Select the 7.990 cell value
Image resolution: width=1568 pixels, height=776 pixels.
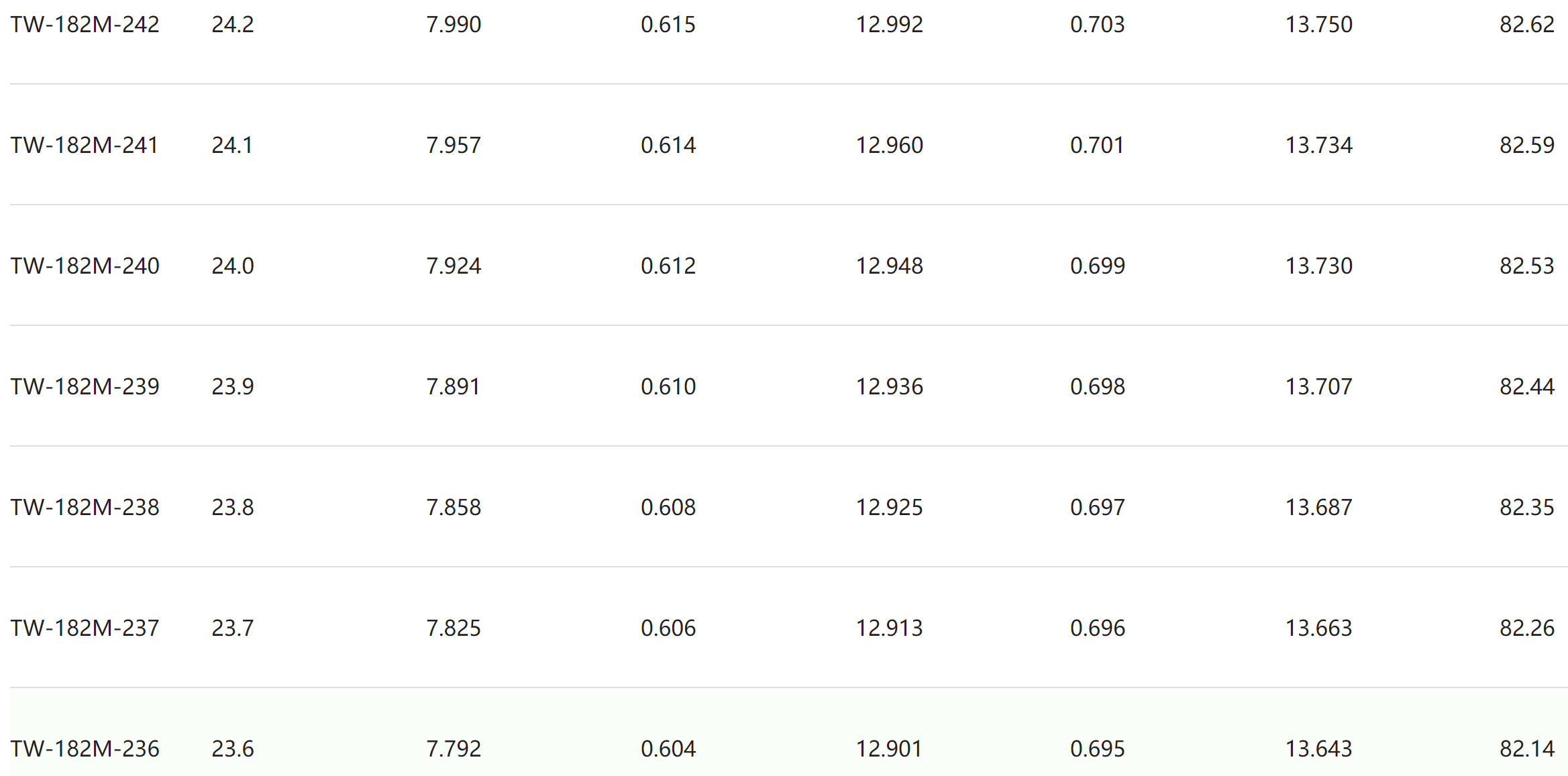point(454,25)
